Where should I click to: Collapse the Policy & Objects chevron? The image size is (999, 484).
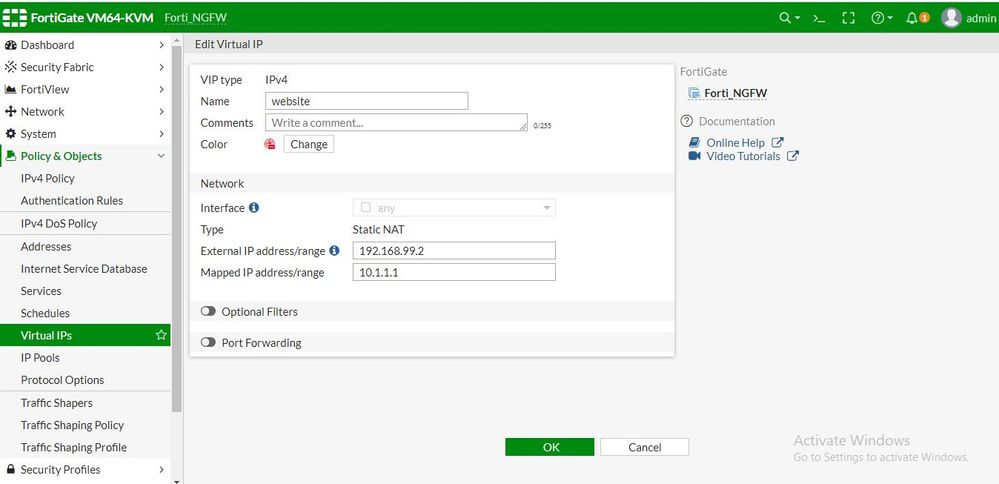click(x=161, y=156)
